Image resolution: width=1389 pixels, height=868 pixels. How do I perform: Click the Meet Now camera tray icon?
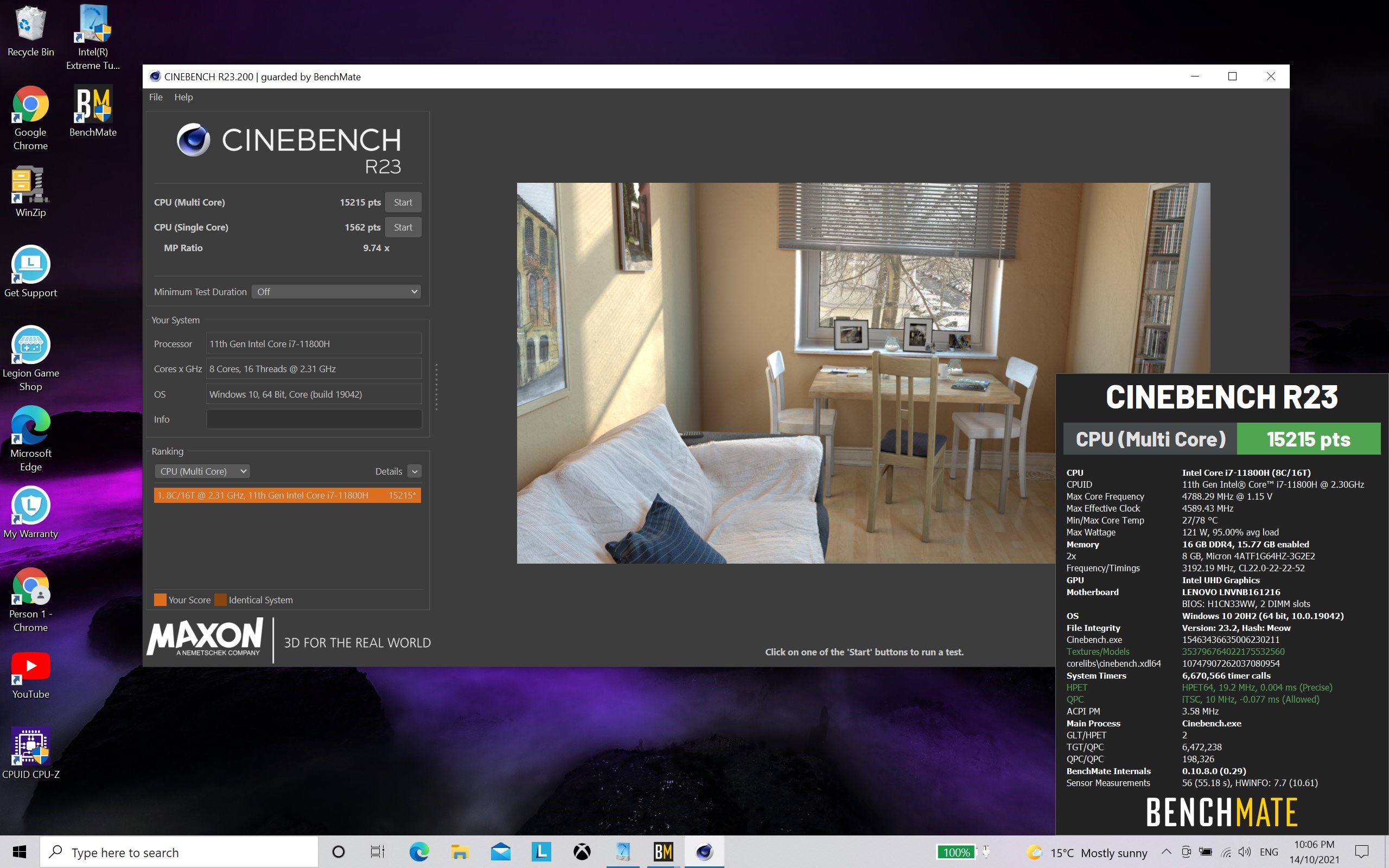click(1187, 852)
